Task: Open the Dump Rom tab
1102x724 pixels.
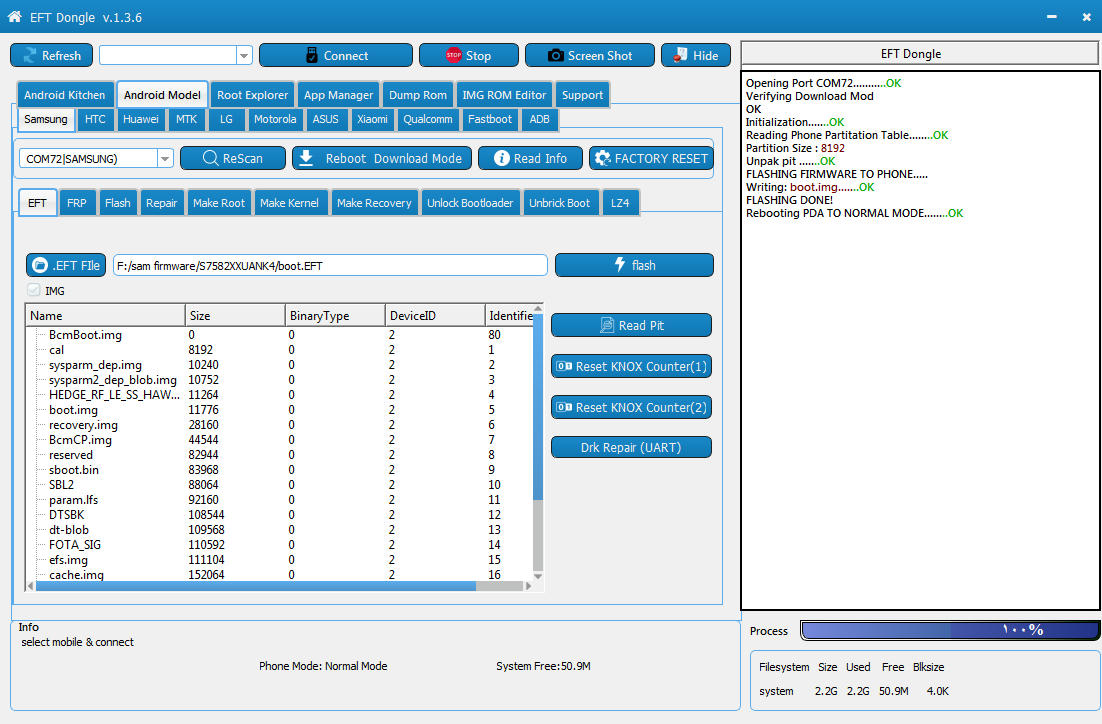Action: [417, 95]
